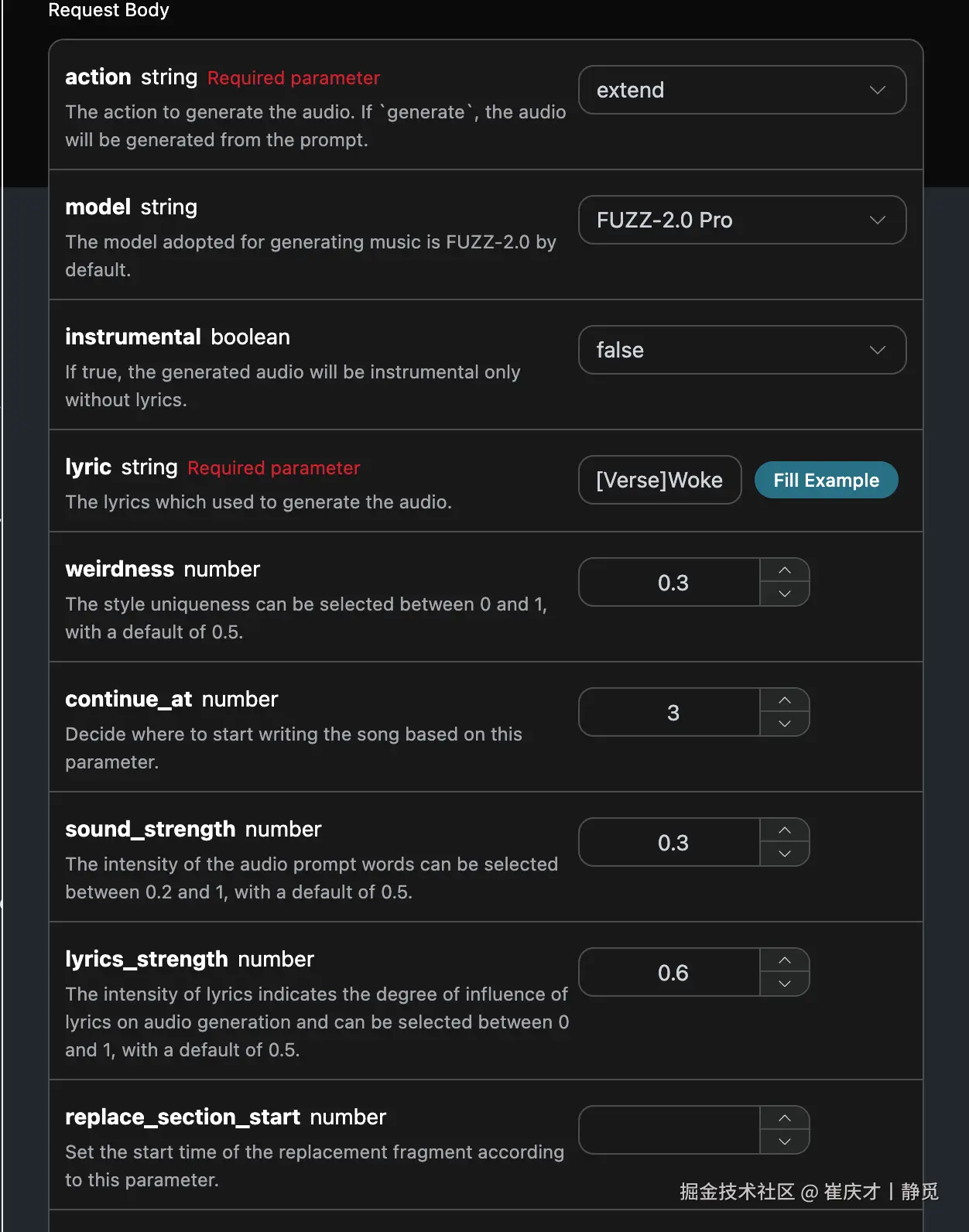Click into the continue_at number field

click(670, 712)
